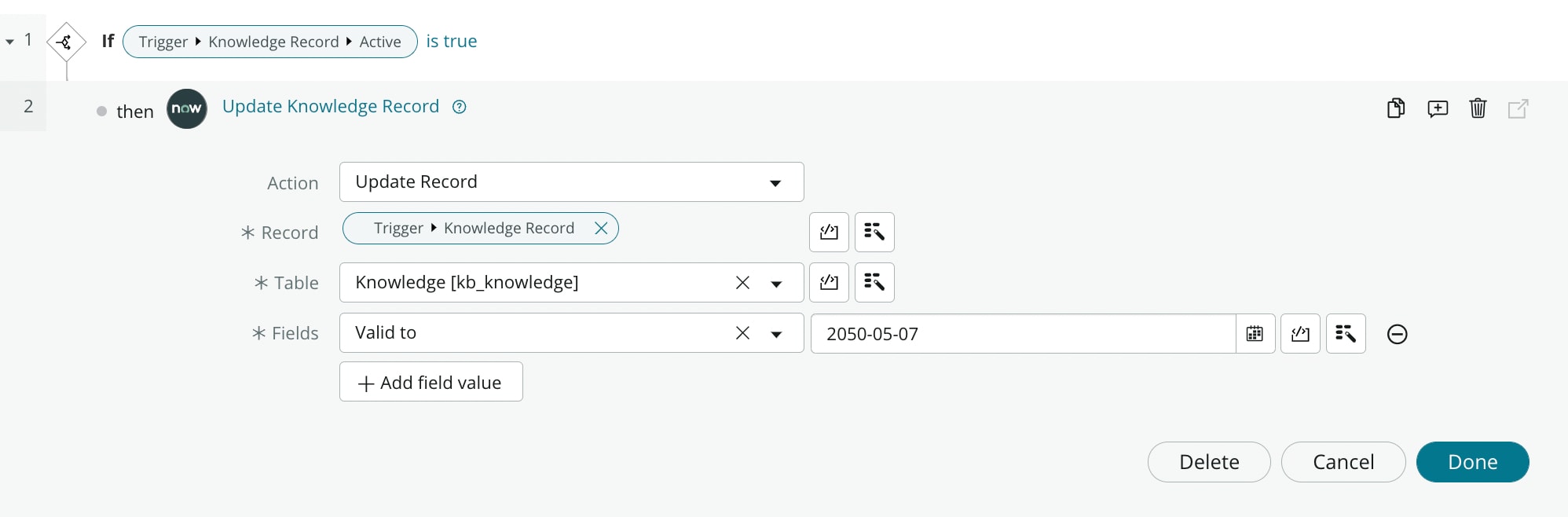This screenshot has width=1568, height=517.
Task: Expand the Valid to field dropdown arrow
Action: (x=776, y=334)
